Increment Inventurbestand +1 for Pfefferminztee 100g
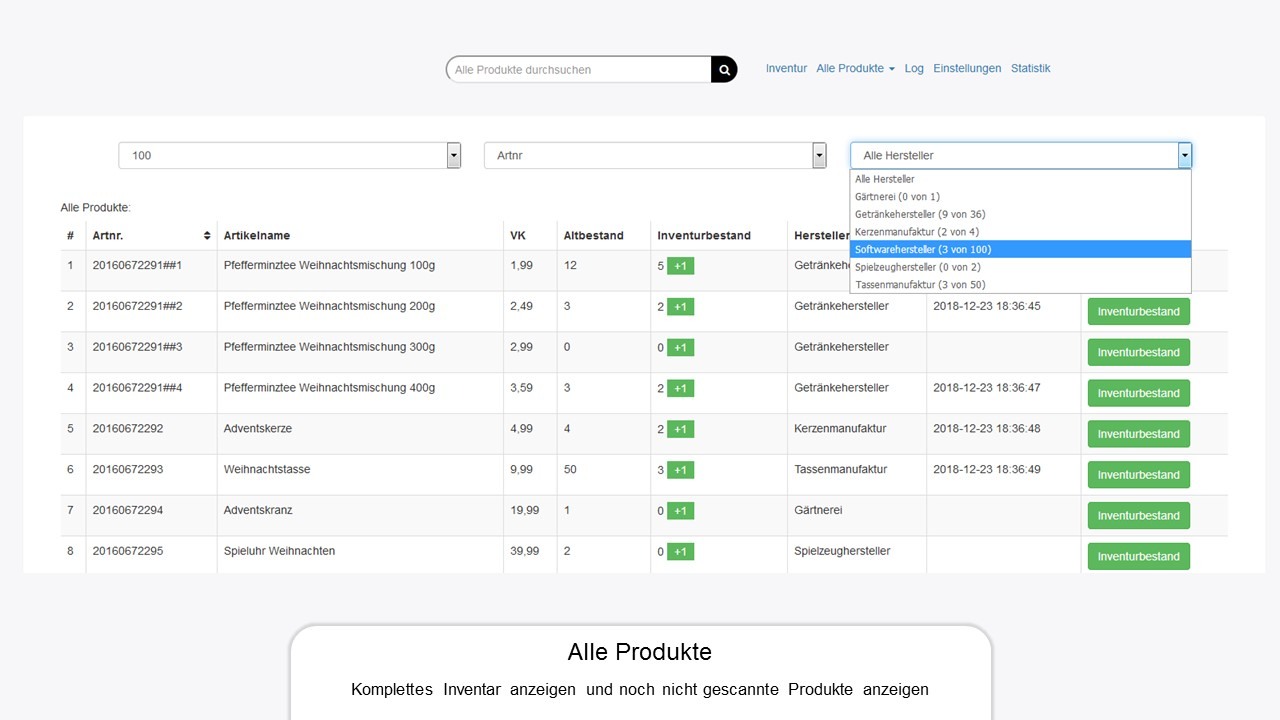The height and width of the screenshot is (720, 1280). tap(680, 266)
